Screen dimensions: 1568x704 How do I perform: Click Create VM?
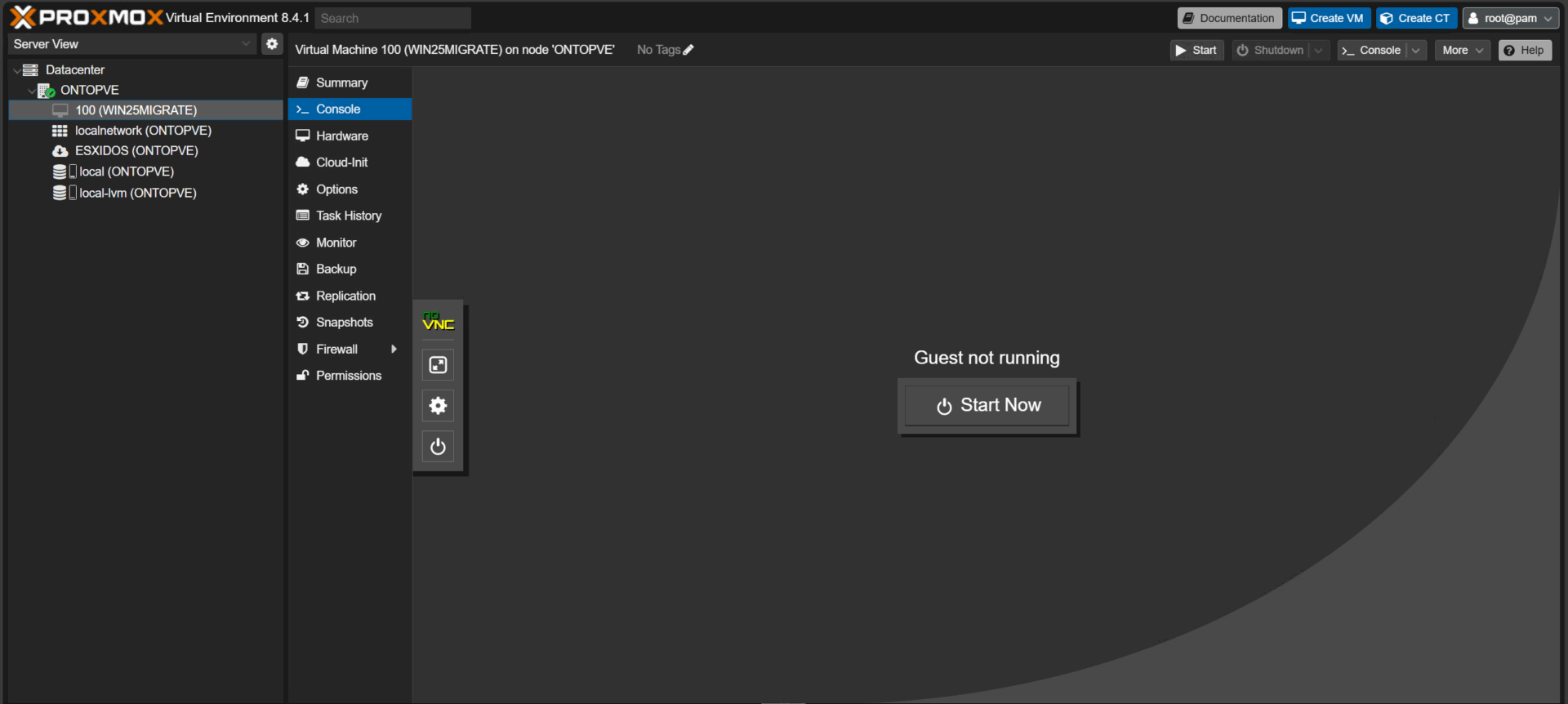coord(1328,18)
